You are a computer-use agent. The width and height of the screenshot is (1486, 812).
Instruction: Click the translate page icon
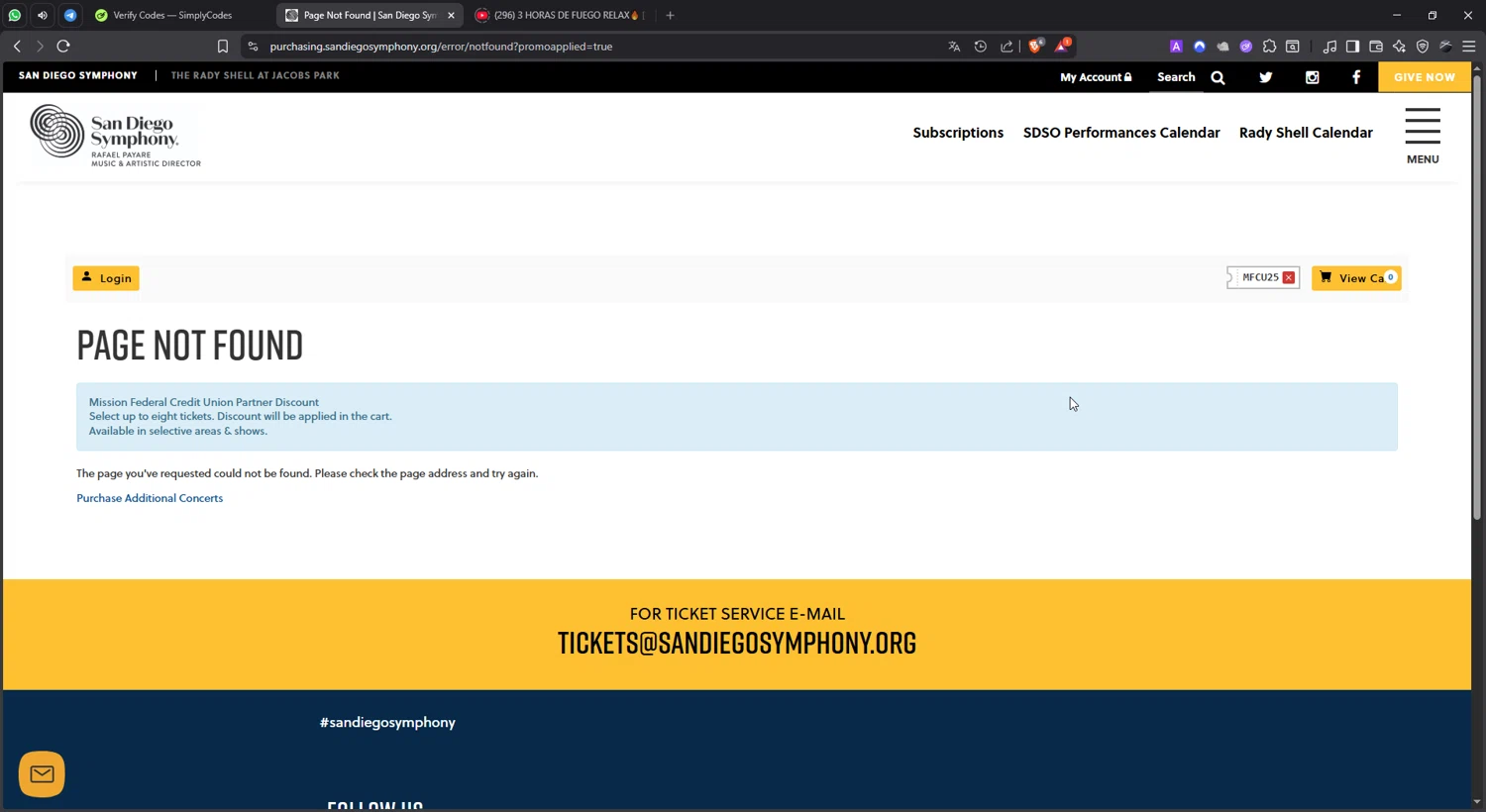tap(954, 46)
